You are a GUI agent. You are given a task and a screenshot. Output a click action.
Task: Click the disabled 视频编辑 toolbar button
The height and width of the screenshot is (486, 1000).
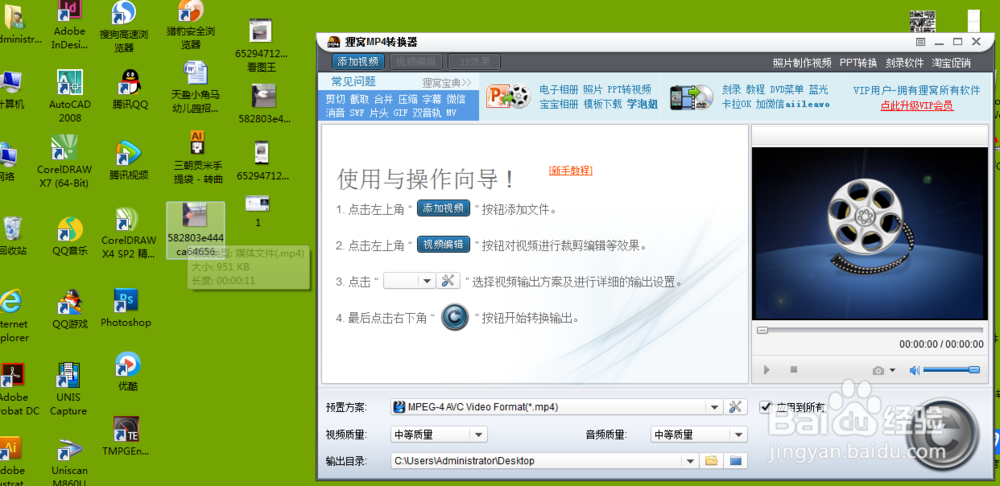coord(416,62)
